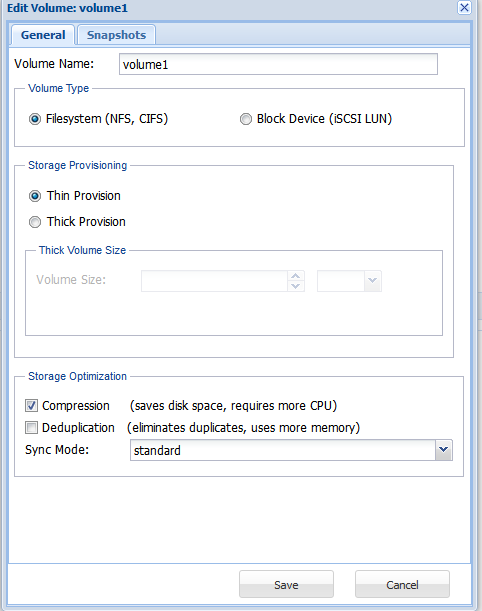Screen dimensions: 482x611
Task: Save the volume settings
Action: tap(286, 584)
